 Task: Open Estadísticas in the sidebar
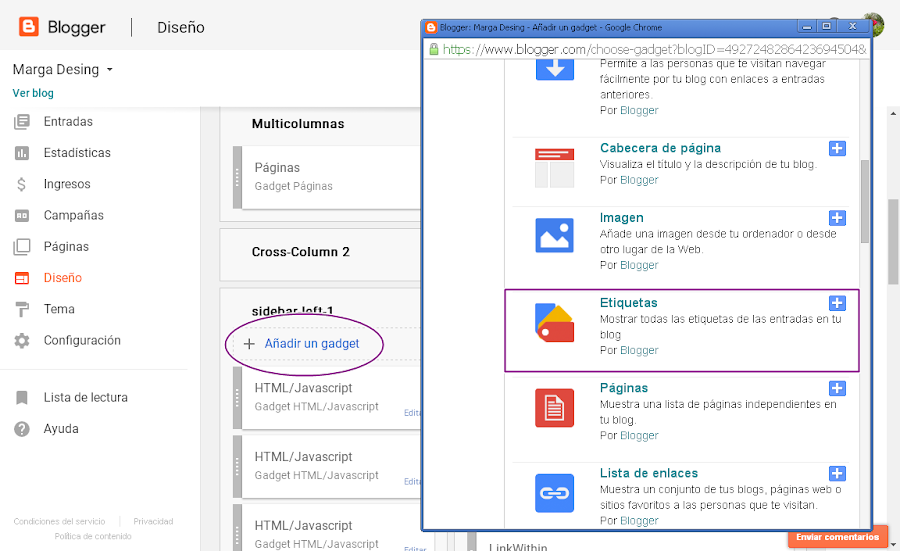tap(77, 153)
